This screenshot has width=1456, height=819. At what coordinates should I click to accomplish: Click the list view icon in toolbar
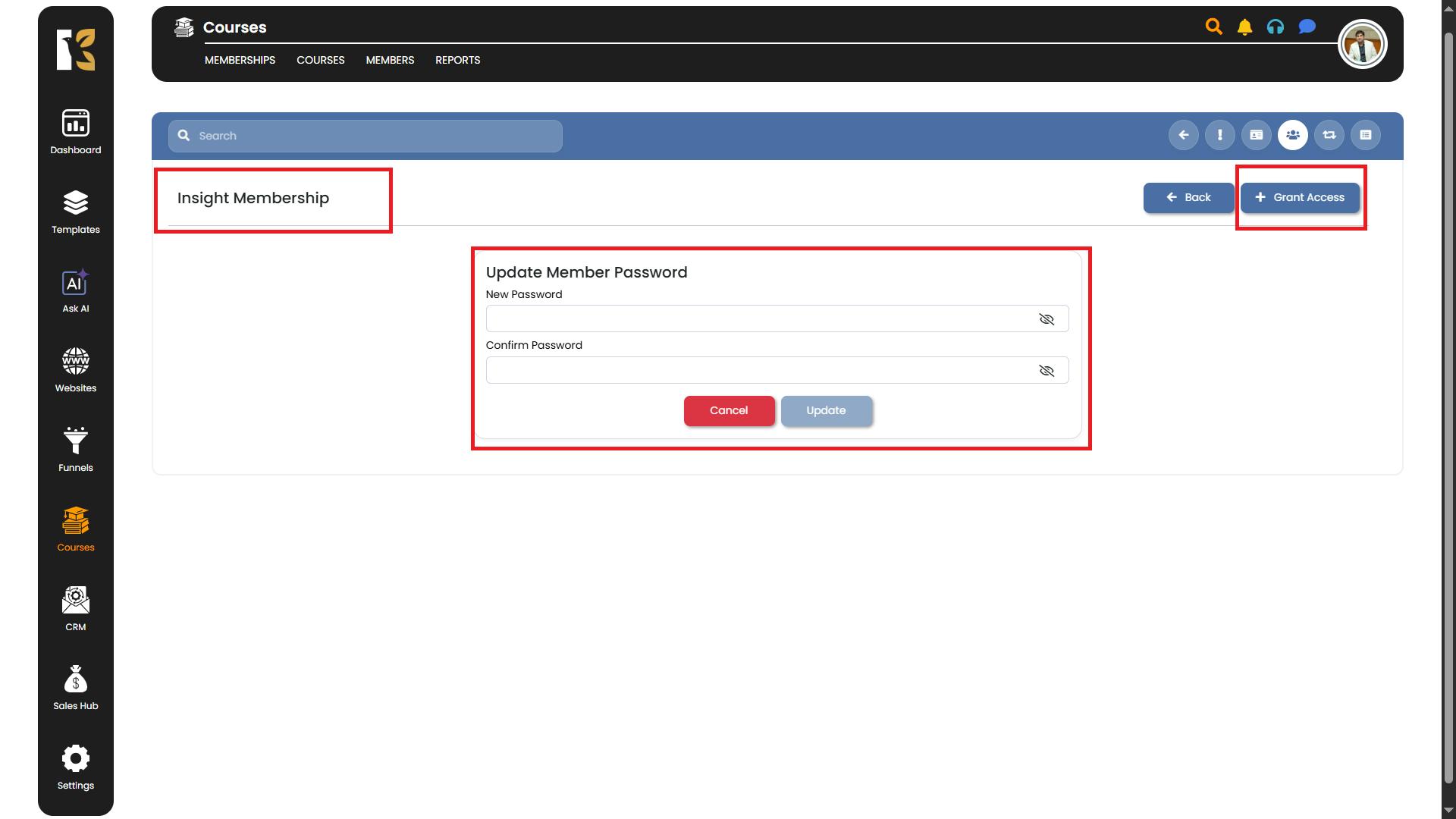click(x=1365, y=135)
